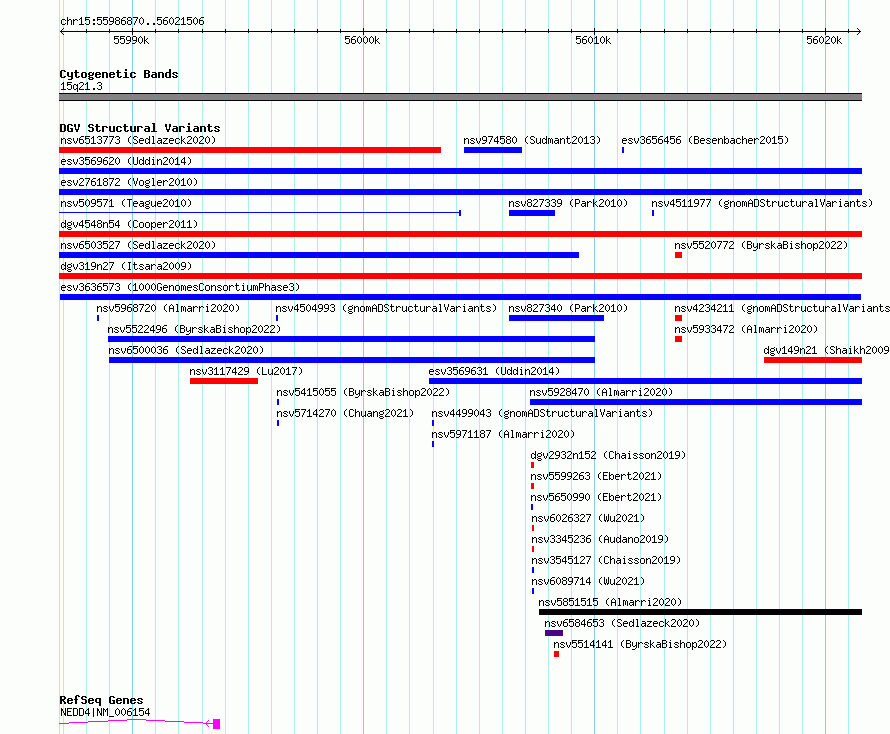Viewport: 890px width, 734px height.
Task: Click the purple nsv6584653 variant bar
Action: 554,633
